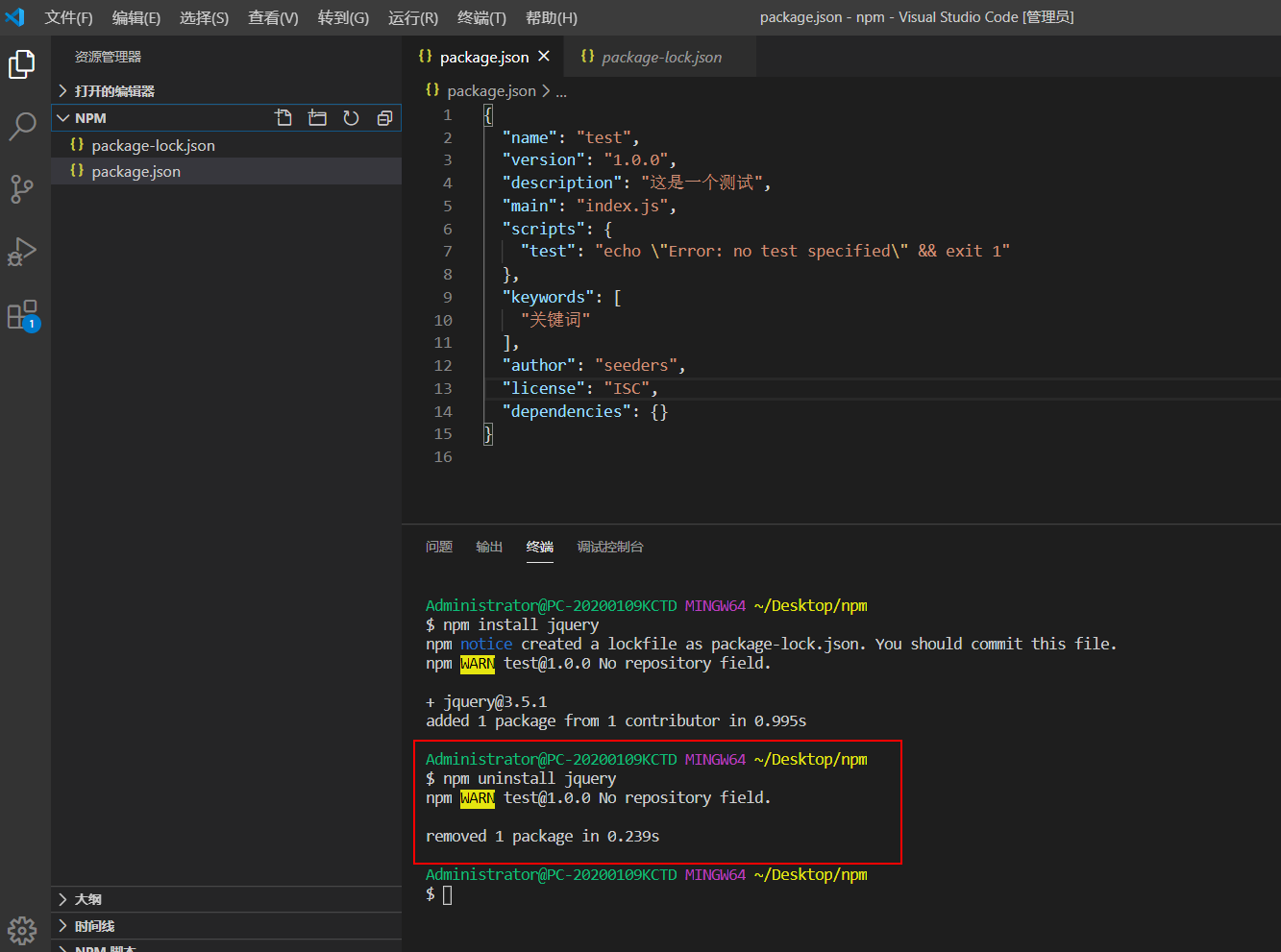The image size is (1281, 952).
Task: Click the 'npm uninstall jquery' terminal command
Action: [x=530, y=778]
